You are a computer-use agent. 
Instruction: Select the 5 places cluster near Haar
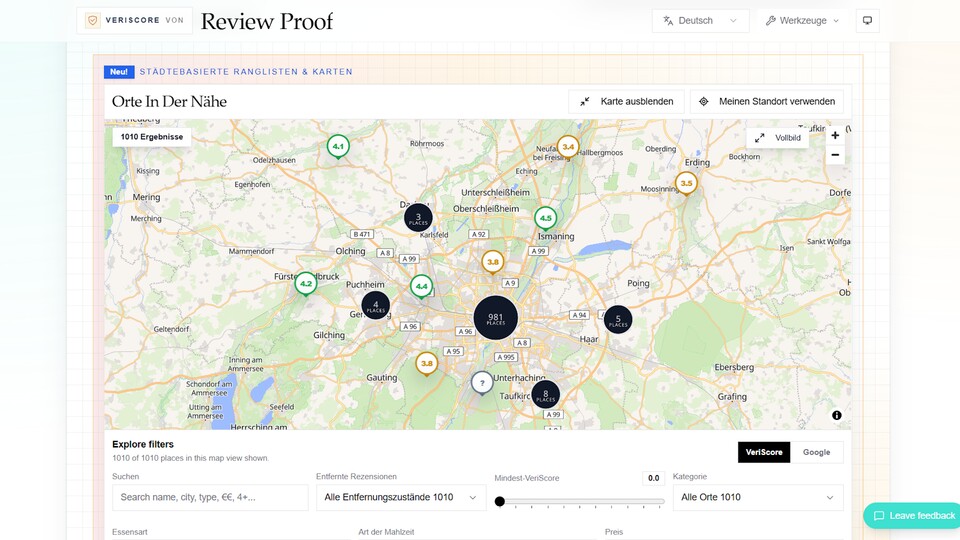coord(618,320)
